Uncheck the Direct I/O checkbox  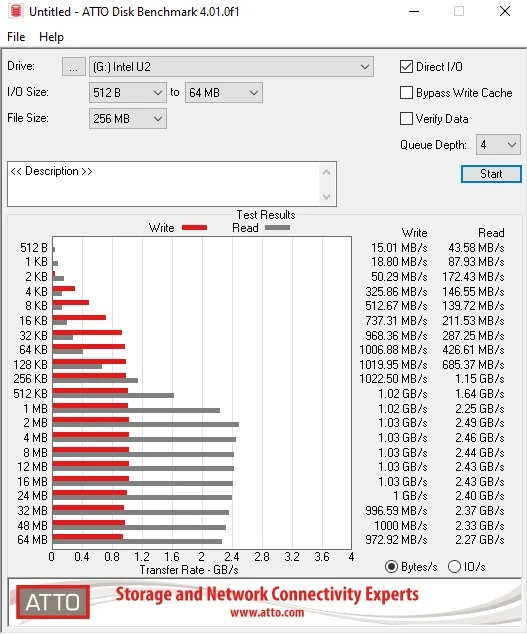tap(406, 67)
